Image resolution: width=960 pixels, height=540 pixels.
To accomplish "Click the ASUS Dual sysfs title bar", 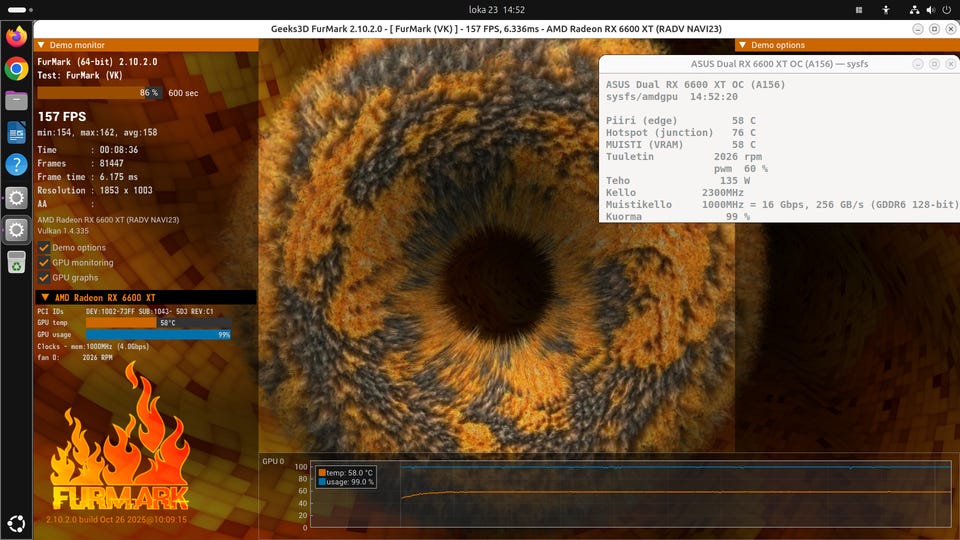I will click(779, 64).
